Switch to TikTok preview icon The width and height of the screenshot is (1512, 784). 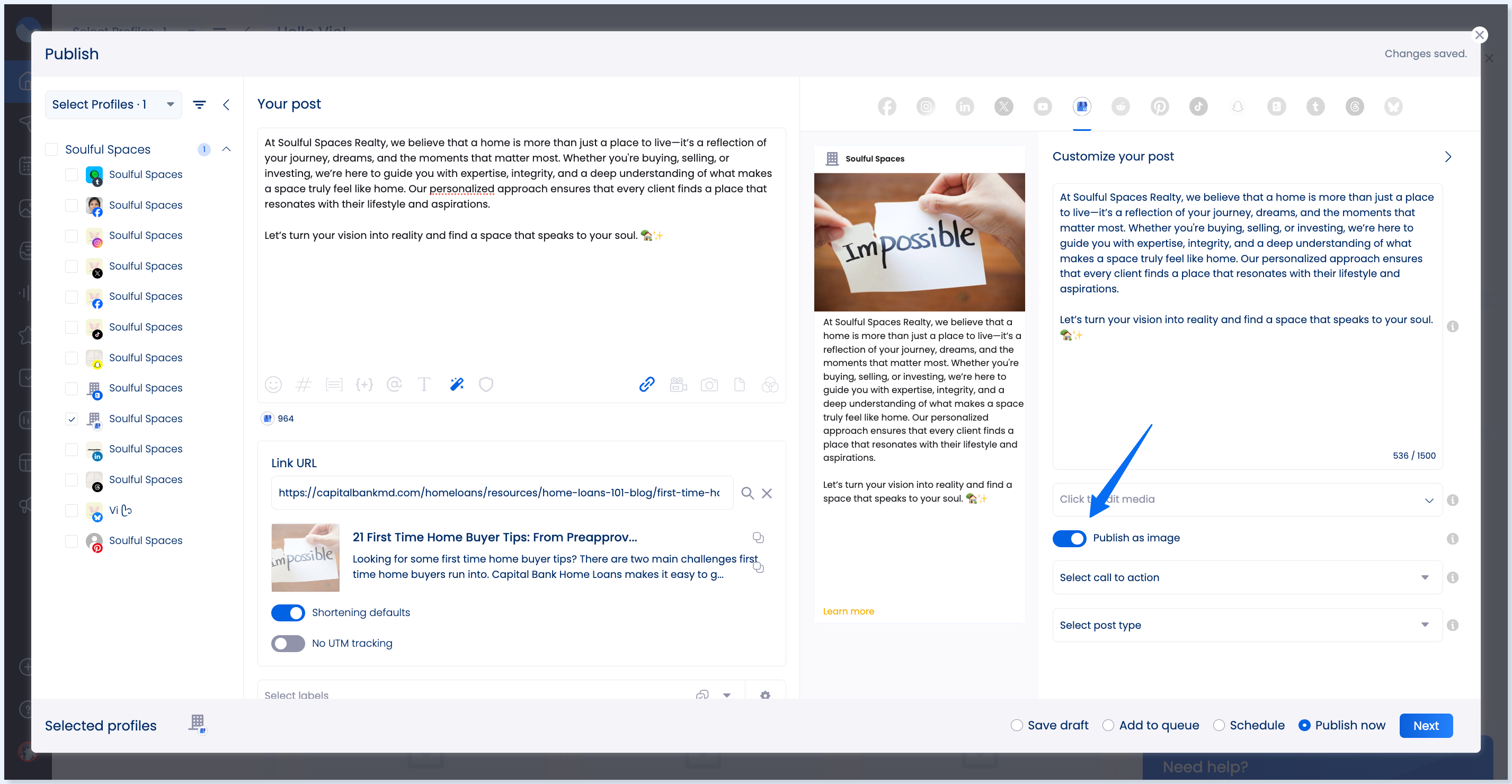click(x=1198, y=106)
